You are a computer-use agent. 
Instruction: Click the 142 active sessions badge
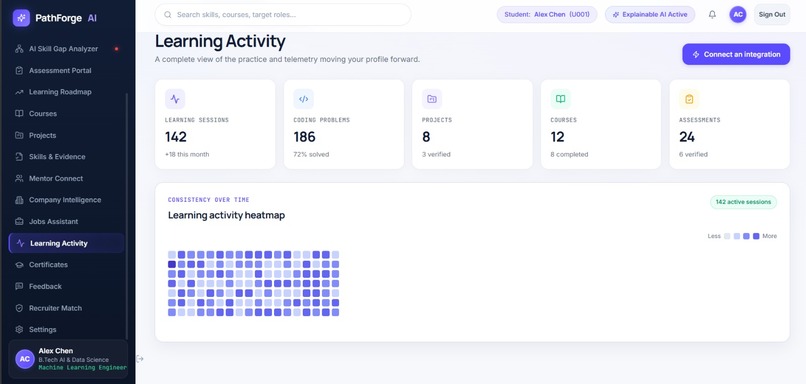pyautogui.click(x=743, y=202)
